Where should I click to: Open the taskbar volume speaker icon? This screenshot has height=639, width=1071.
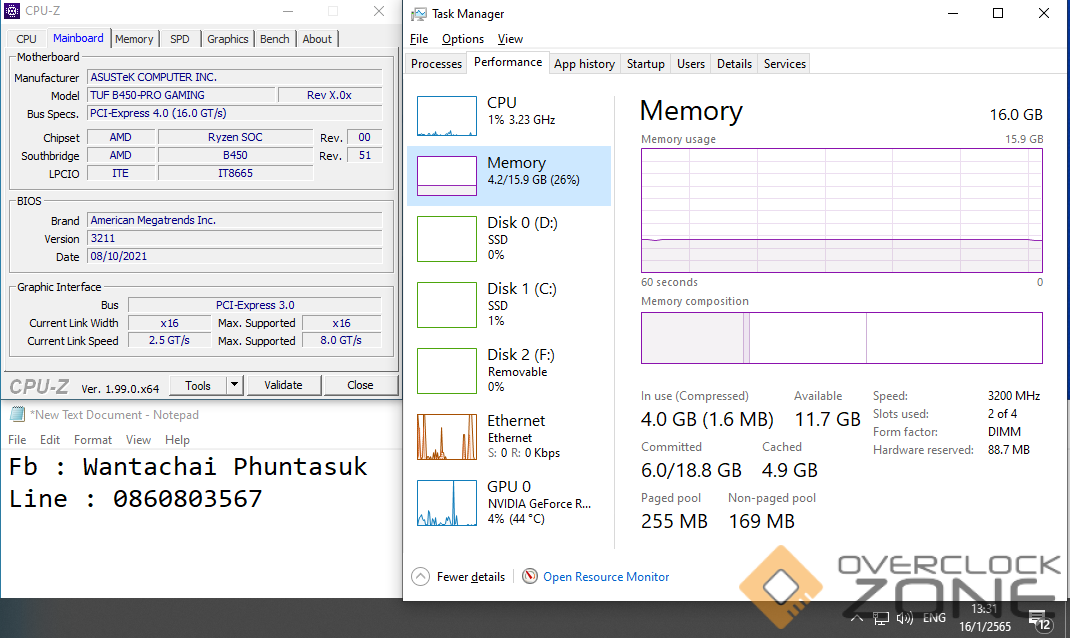tap(905, 618)
